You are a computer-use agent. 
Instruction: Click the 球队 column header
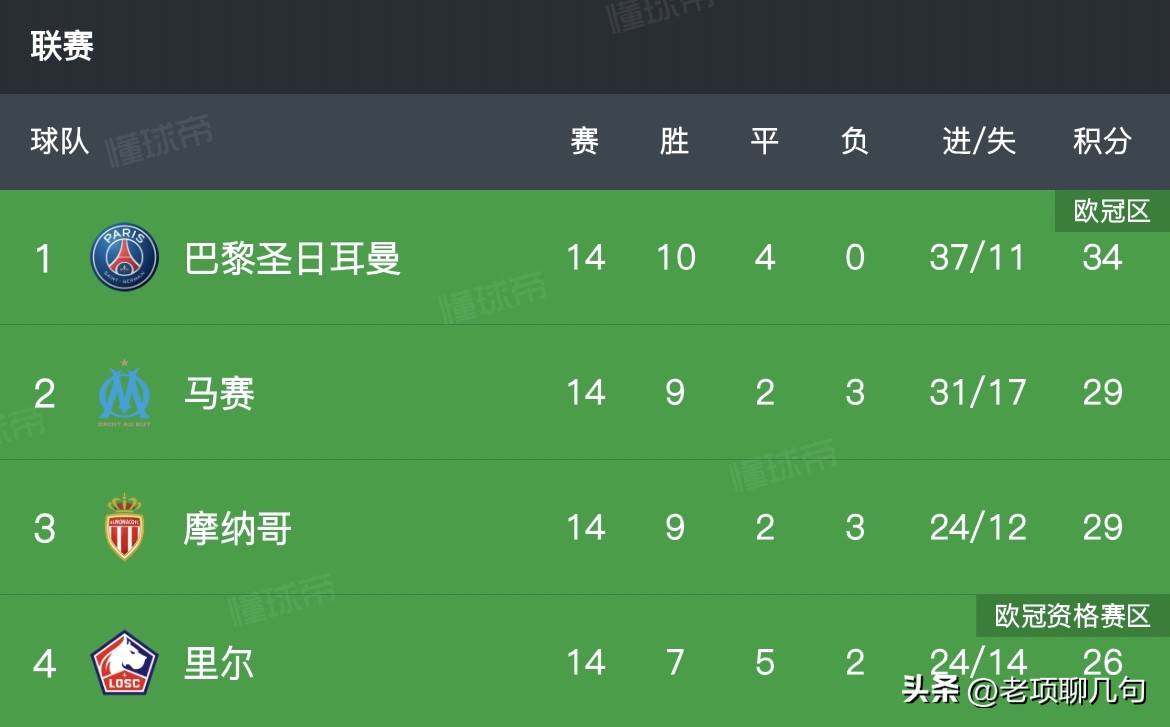(x=58, y=142)
